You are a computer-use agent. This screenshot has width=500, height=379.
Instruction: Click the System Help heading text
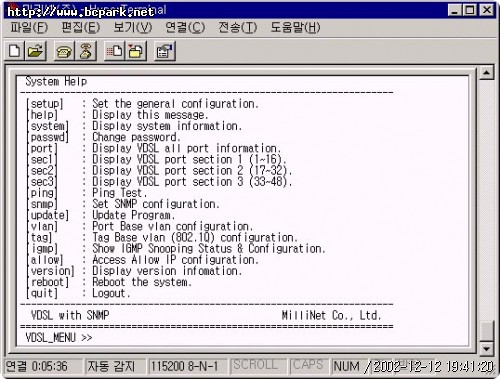(x=56, y=81)
